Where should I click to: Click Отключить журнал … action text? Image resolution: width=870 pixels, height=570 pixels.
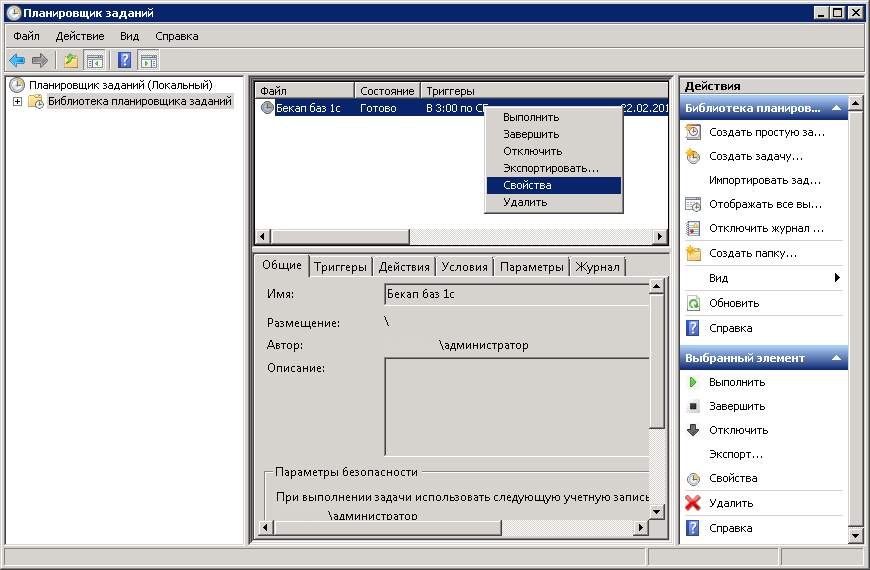point(766,228)
